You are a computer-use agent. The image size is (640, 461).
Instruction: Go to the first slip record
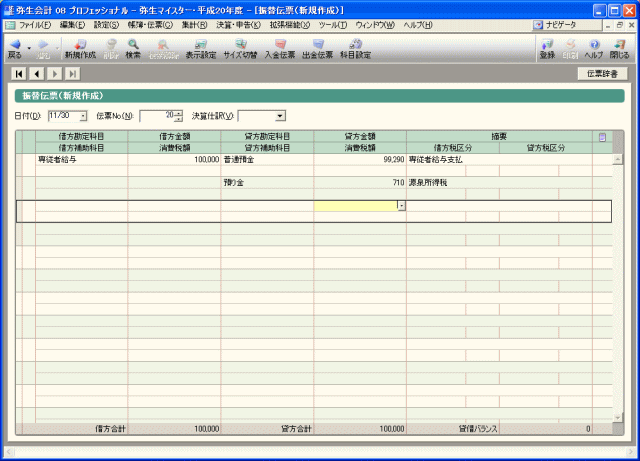tap(19, 74)
